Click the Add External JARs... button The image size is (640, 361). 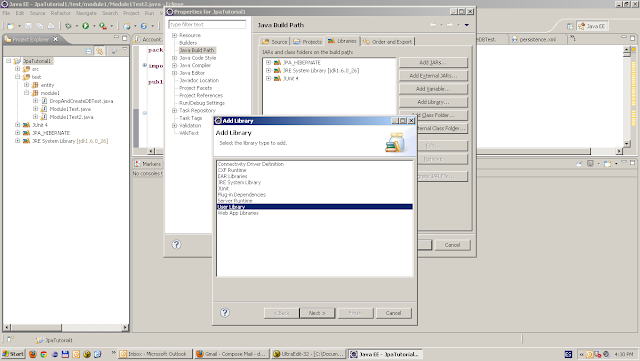[x=433, y=76]
